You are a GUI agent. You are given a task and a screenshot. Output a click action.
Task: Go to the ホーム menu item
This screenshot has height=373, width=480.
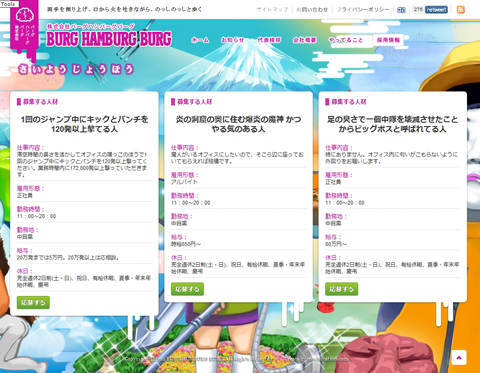coord(200,40)
